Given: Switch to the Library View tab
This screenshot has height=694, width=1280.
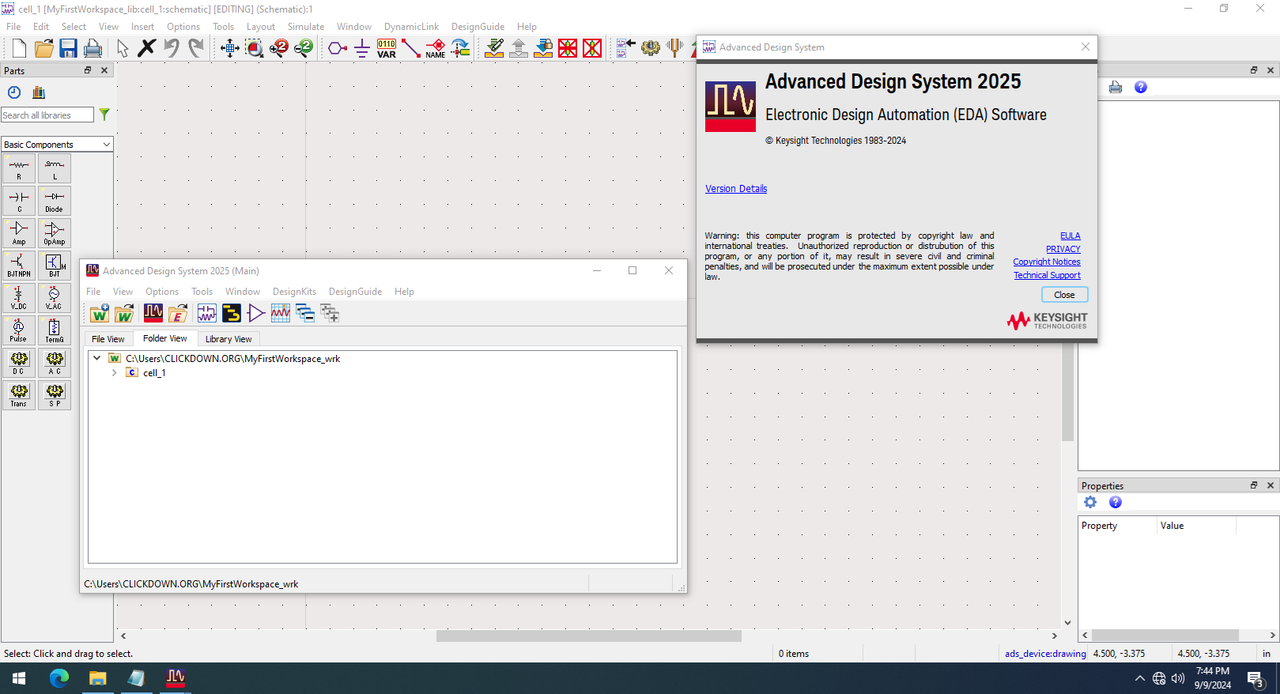Looking at the screenshot, I should tap(228, 339).
